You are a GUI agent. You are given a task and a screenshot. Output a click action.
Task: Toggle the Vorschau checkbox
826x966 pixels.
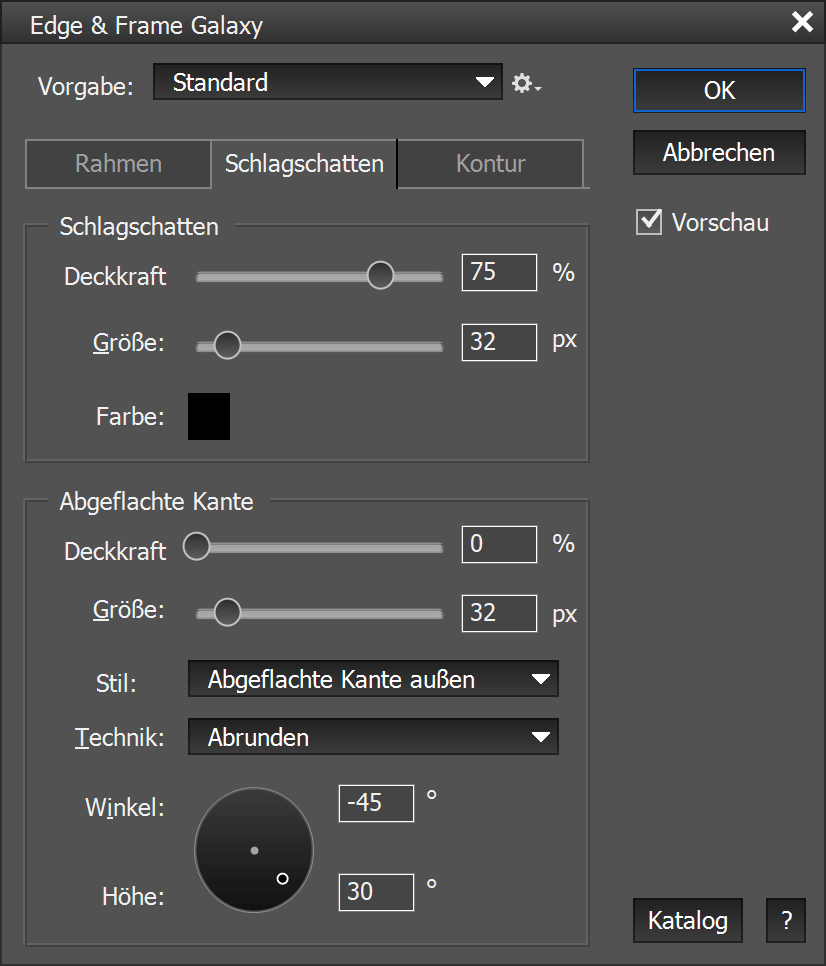[x=650, y=222]
